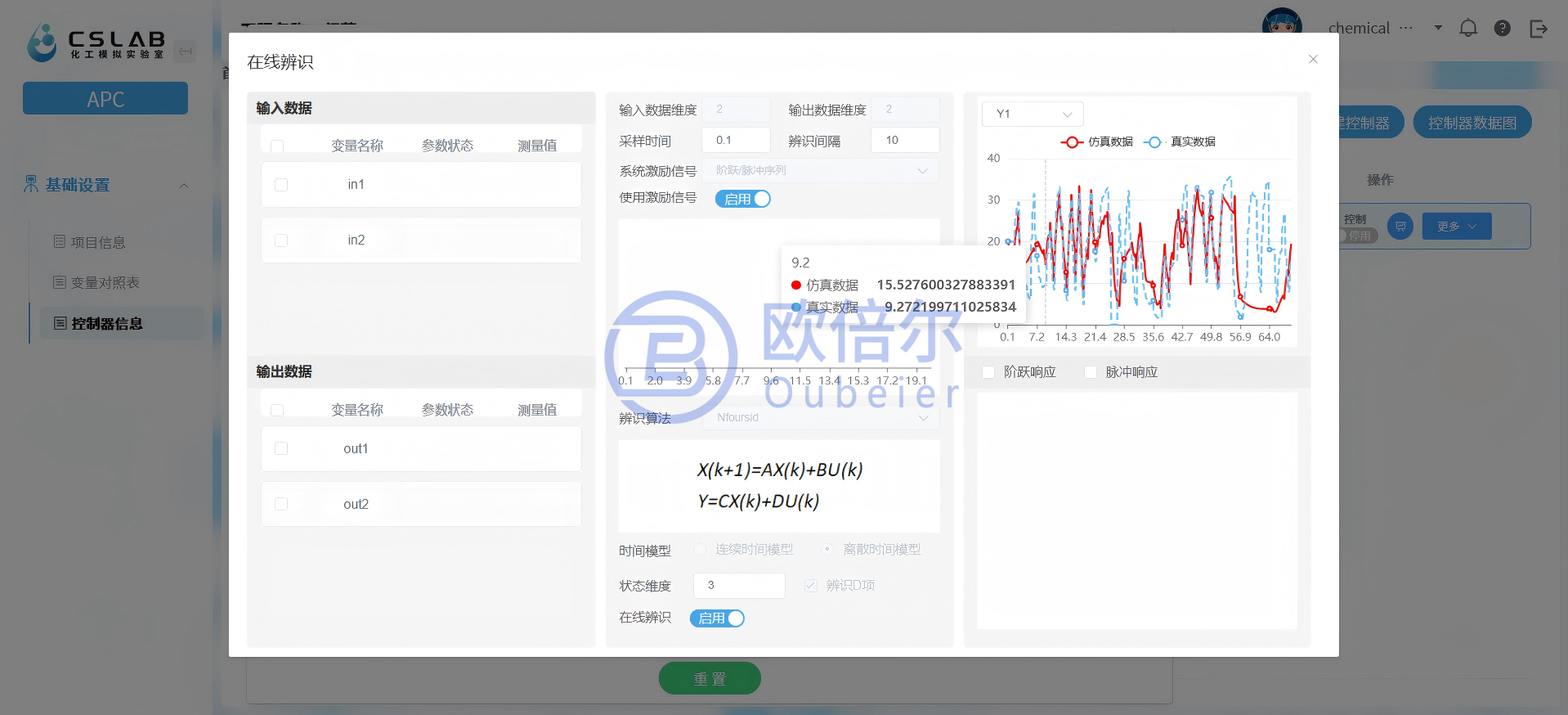This screenshot has height=715, width=1568.
Task: Open the help question mark icon
Action: pyautogui.click(x=1502, y=29)
